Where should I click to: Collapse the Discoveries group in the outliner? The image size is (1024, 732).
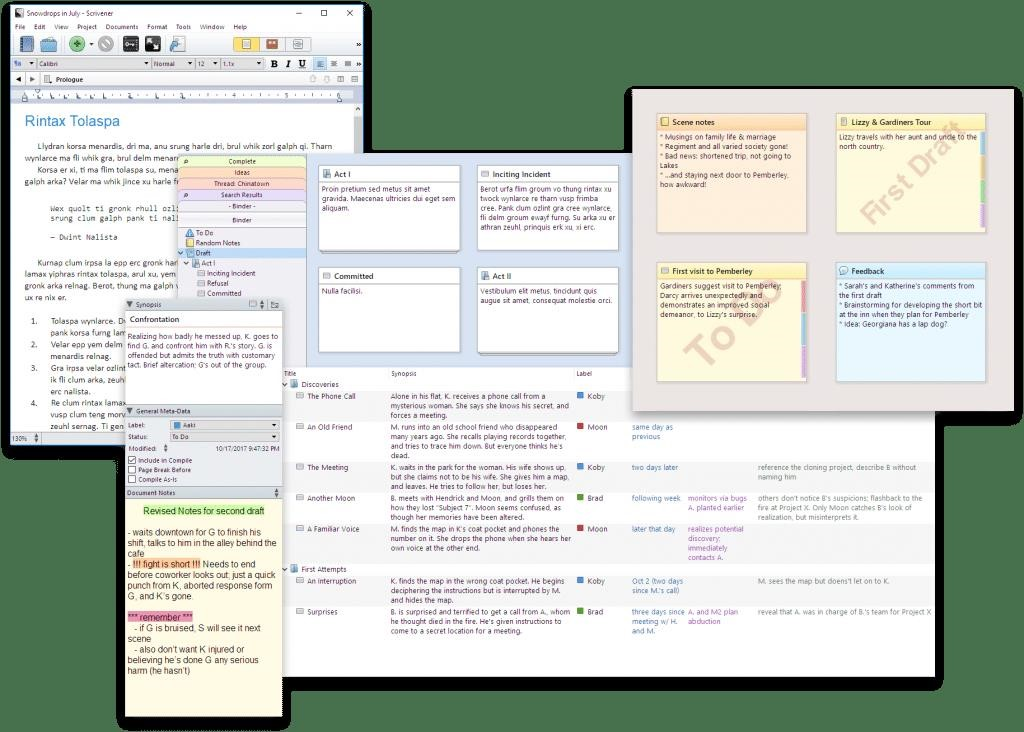point(285,385)
